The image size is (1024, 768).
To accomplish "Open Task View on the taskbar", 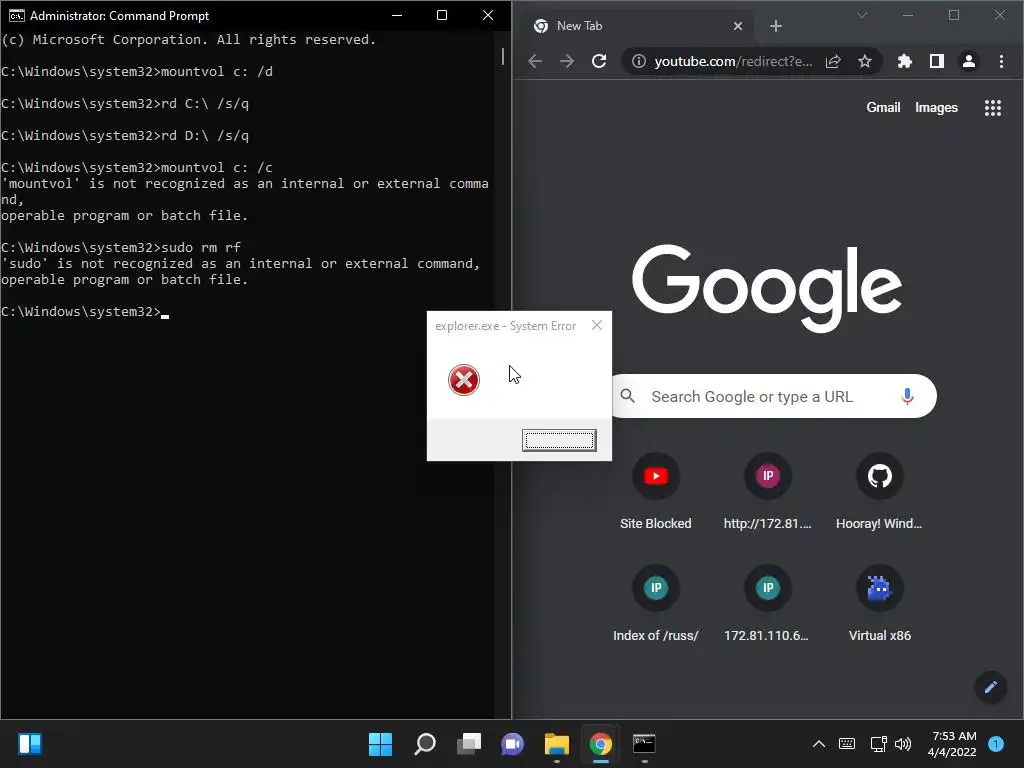I will (469, 743).
